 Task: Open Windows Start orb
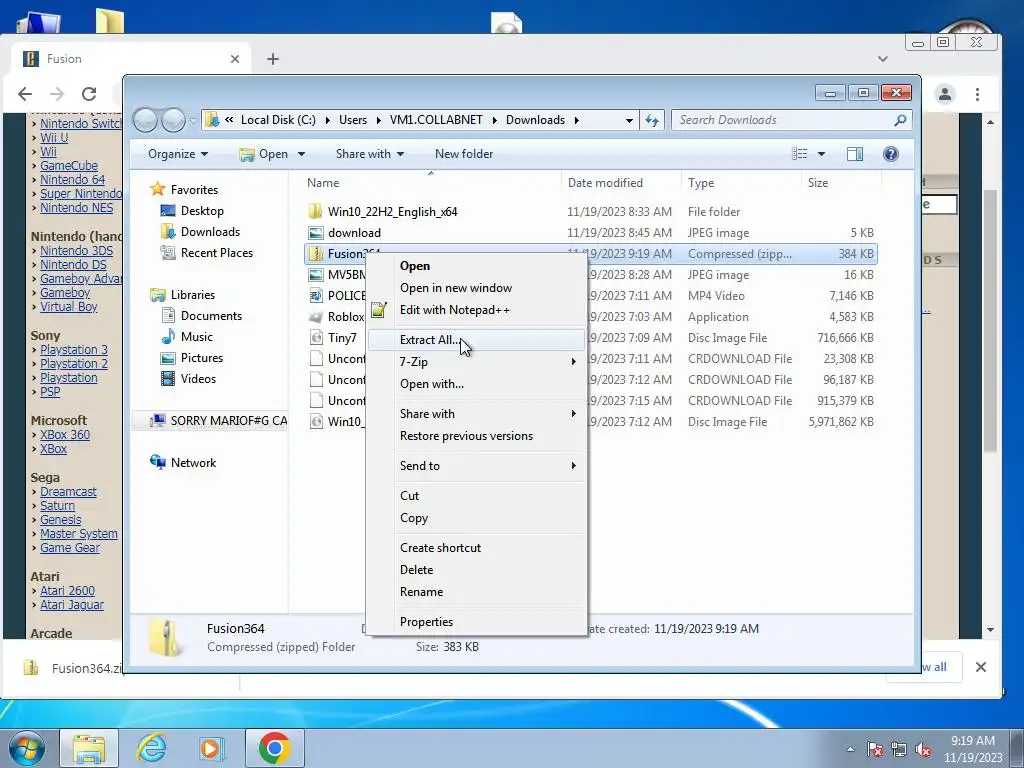pyautogui.click(x=27, y=748)
